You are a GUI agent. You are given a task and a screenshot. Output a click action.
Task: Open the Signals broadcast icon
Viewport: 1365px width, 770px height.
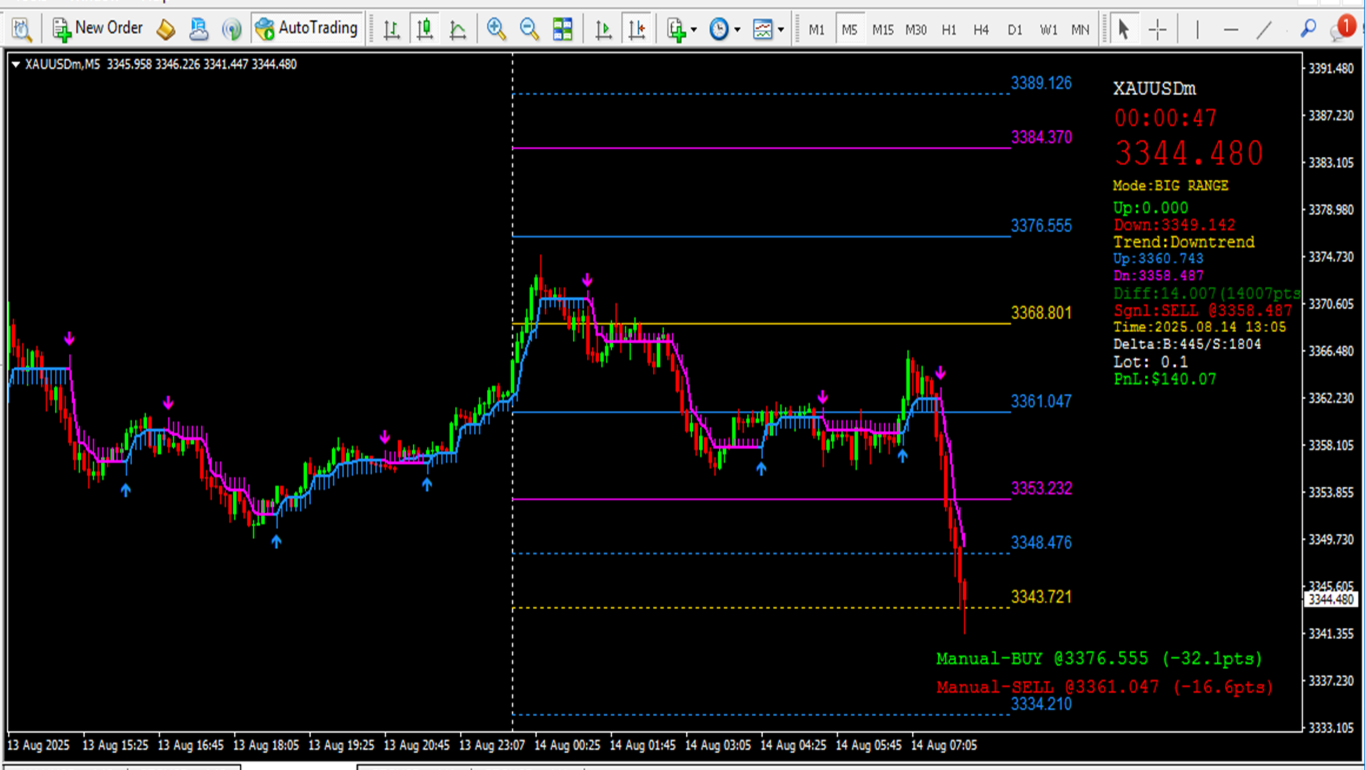pos(232,29)
